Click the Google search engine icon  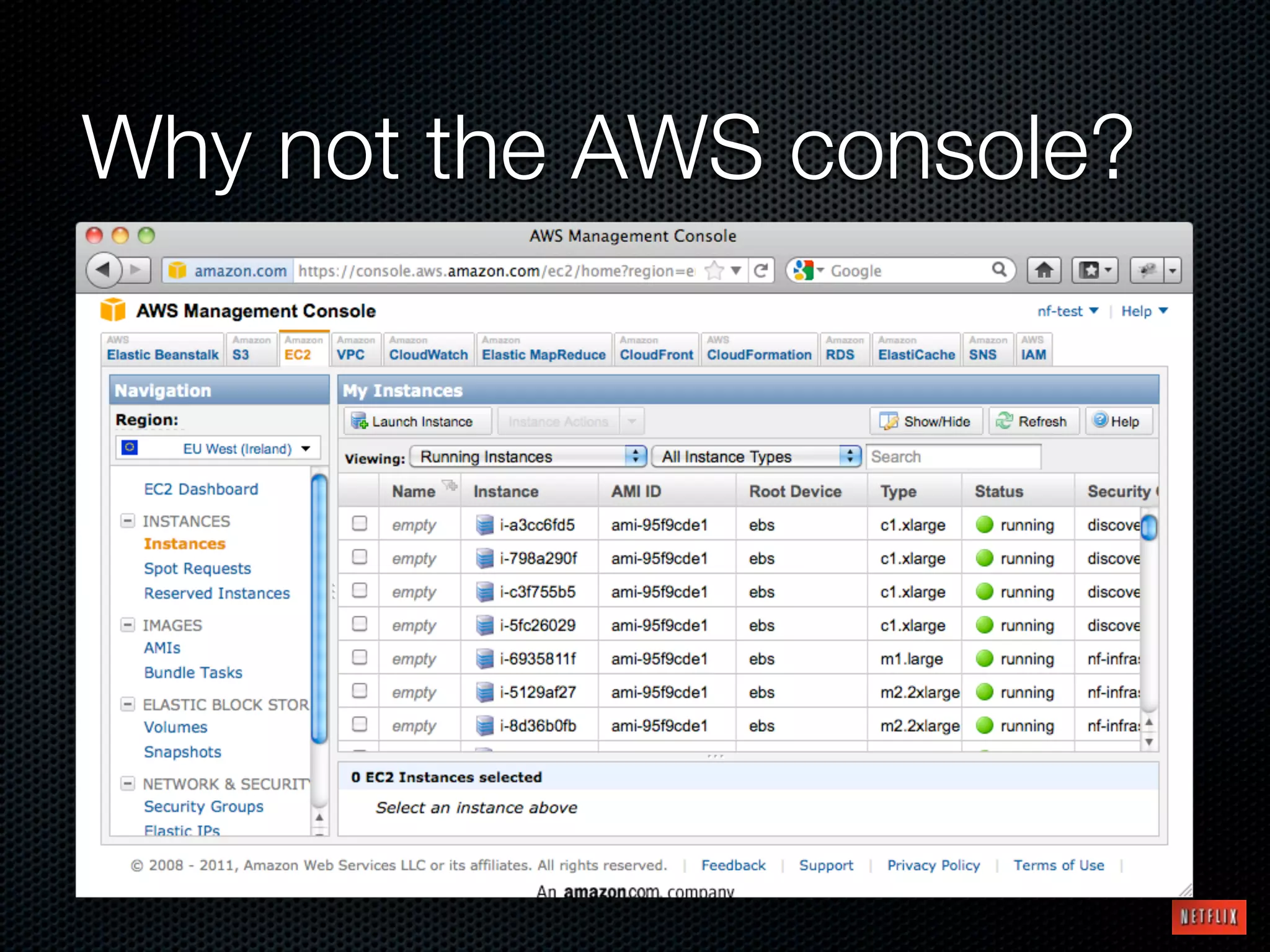click(x=803, y=270)
